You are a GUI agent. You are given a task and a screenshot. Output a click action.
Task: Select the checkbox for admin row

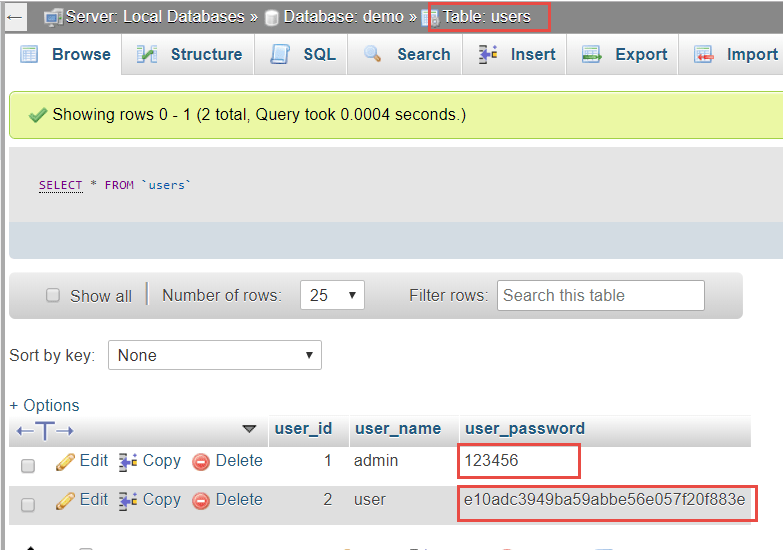28,465
